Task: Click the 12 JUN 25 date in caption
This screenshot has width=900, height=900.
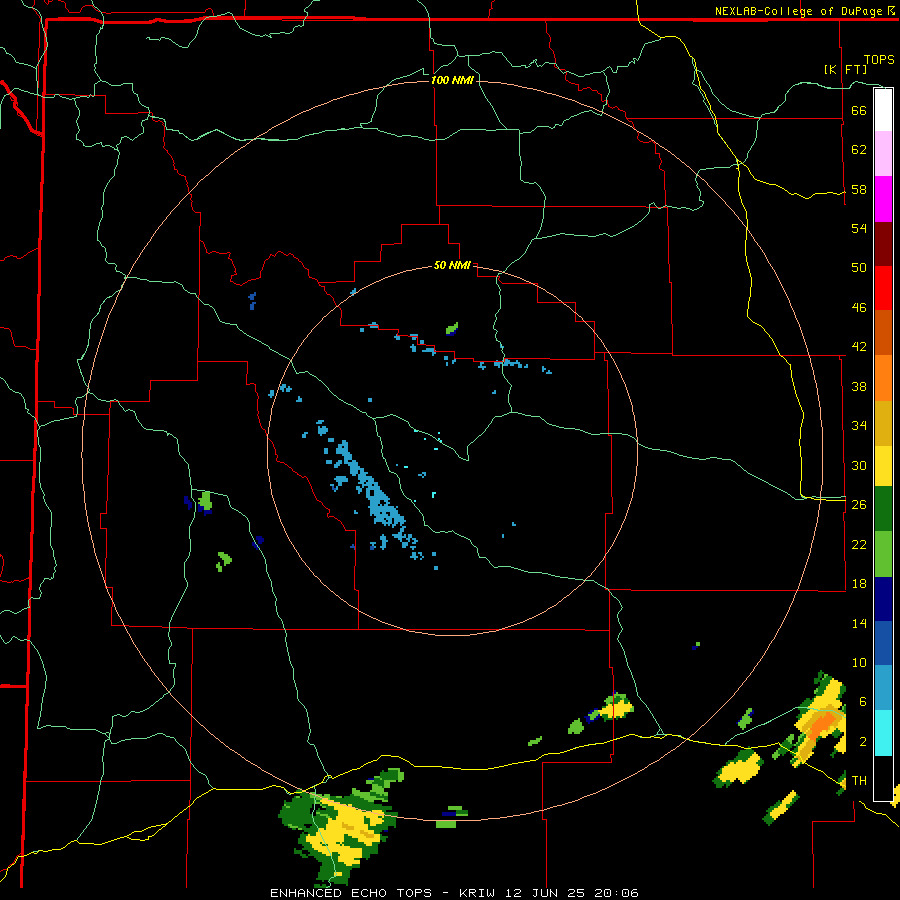Action: pyautogui.click(x=546, y=893)
